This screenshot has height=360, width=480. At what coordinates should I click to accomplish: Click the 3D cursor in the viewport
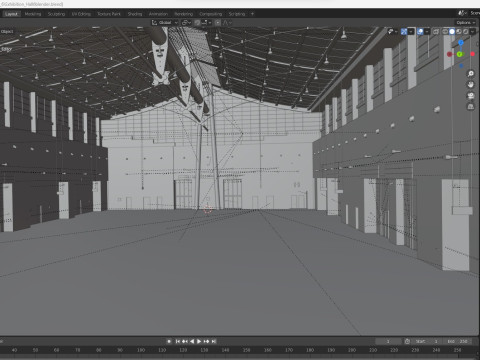point(208,210)
